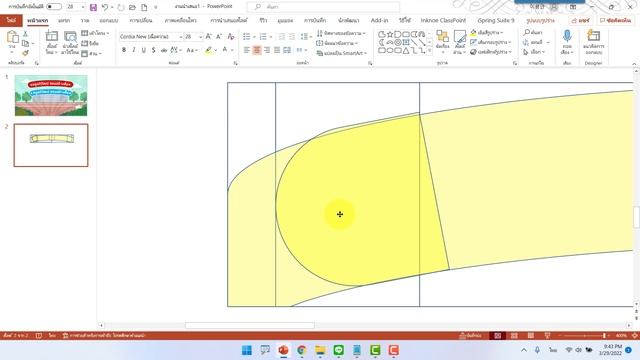This screenshot has width=640, height=360.
Task: Open the Shape Effects dropdown
Action: (x=490, y=52)
